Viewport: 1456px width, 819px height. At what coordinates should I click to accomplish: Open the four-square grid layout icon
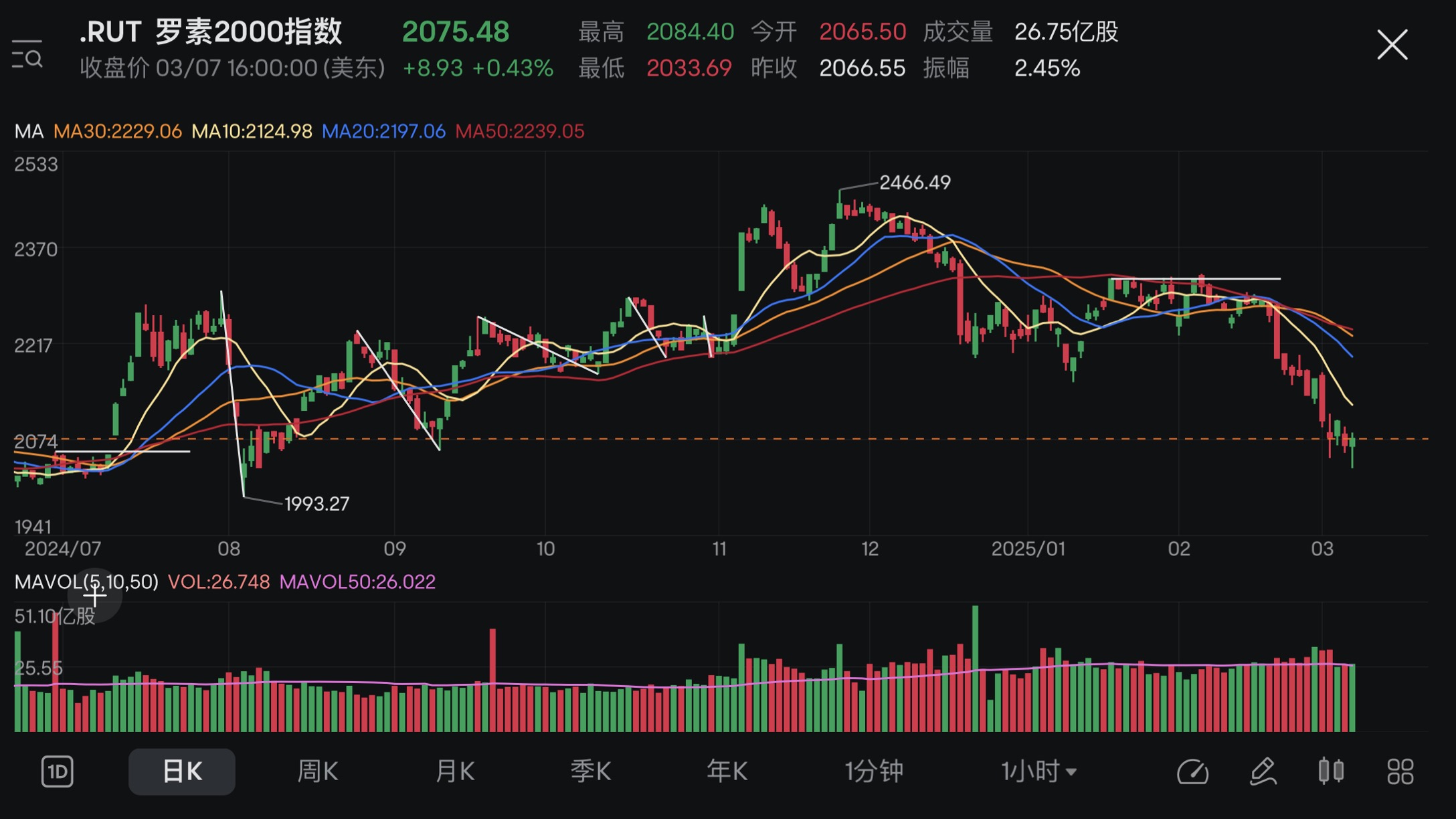click(x=1400, y=771)
